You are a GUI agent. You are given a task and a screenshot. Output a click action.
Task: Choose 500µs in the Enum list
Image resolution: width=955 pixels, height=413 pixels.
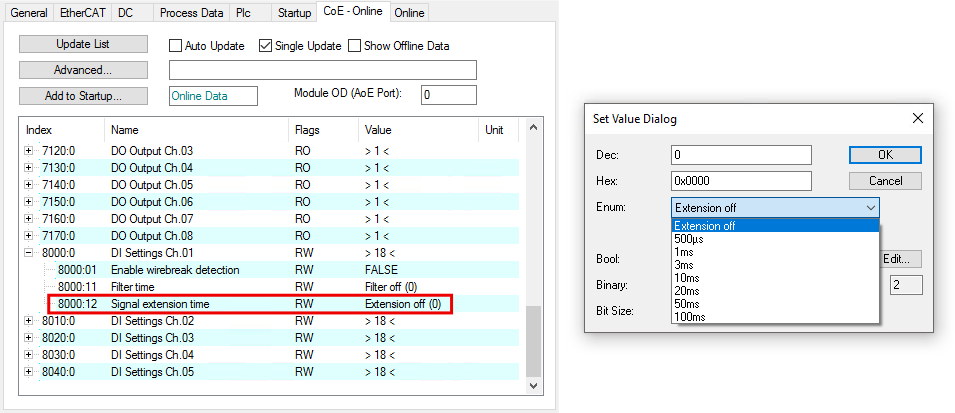coord(775,239)
